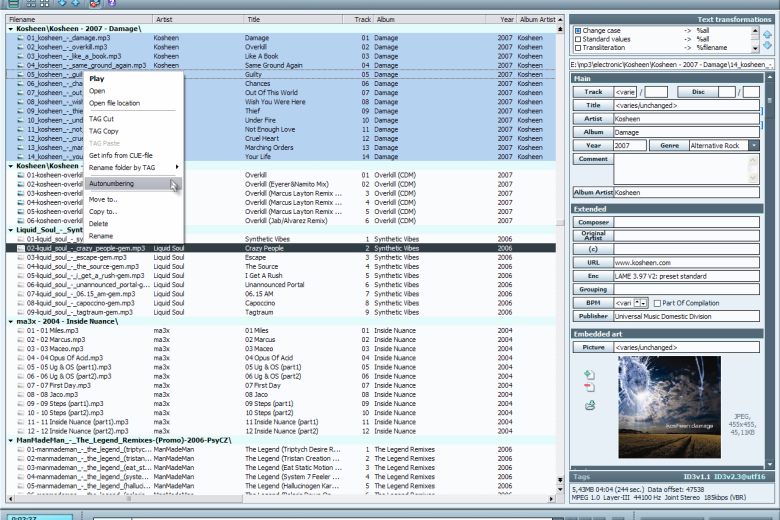
Task: Click the blue up arrow toolbar icon
Action: (76, 3)
